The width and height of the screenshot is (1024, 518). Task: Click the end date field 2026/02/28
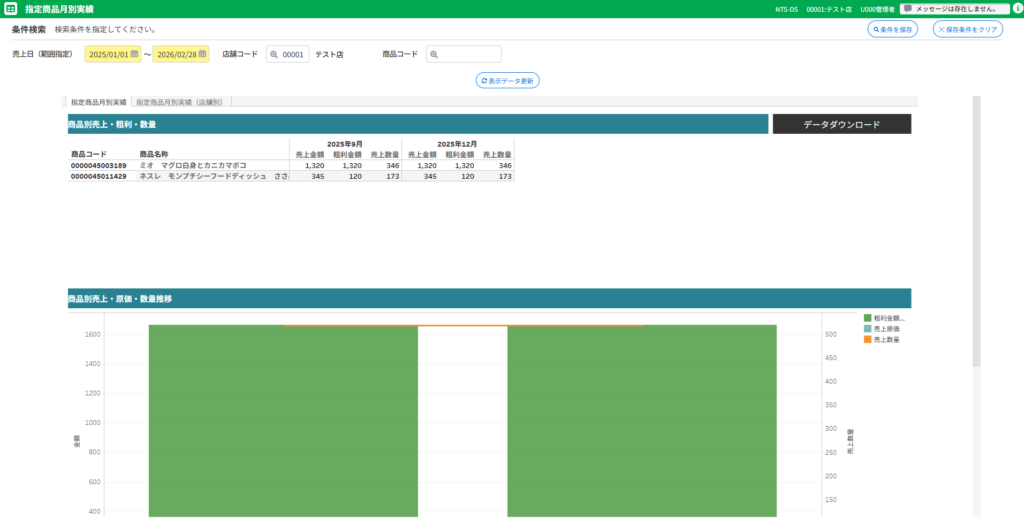pyautogui.click(x=181, y=54)
